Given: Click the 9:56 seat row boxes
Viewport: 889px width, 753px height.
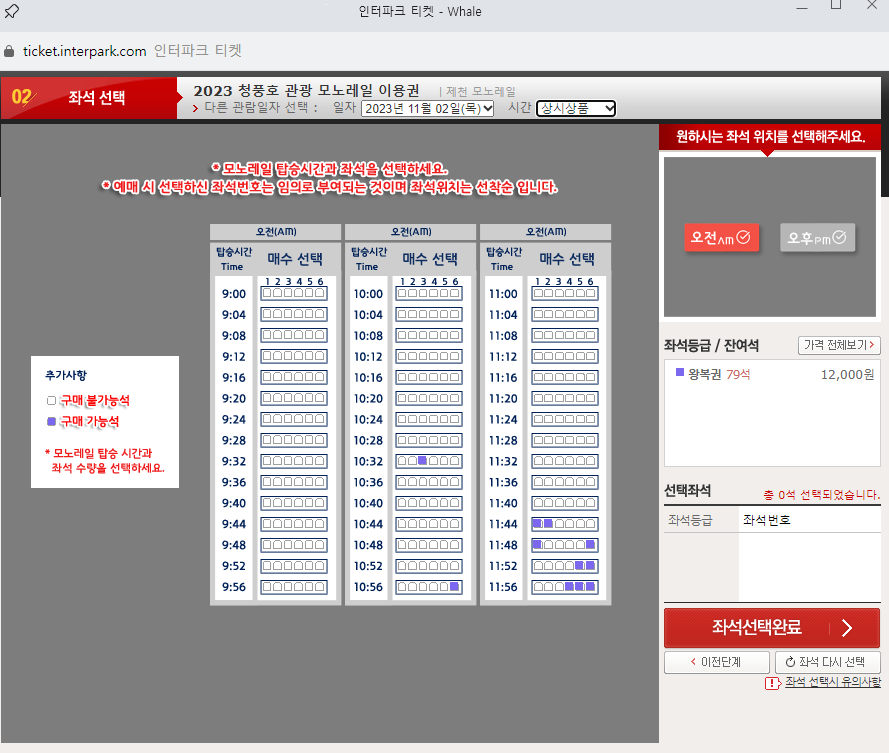Looking at the screenshot, I should [x=294, y=587].
